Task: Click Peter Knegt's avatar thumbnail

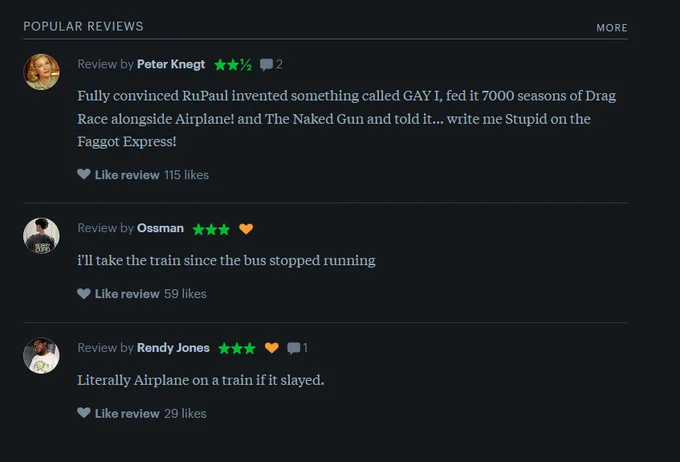Action: (x=41, y=72)
